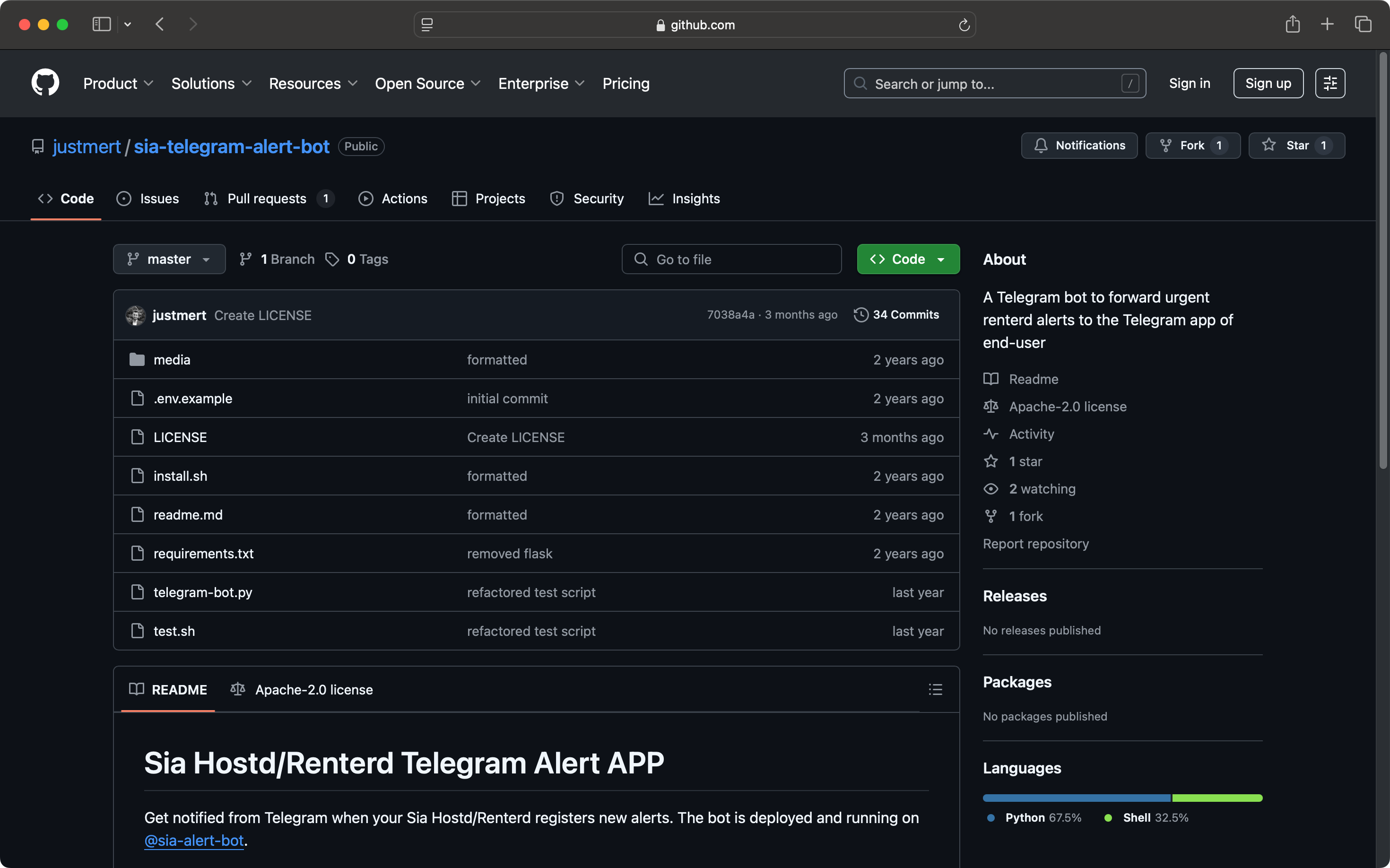Screen dimensions: 1390x868
Task: View the 34 Commits history
Action: pyautogui.click(x=896, y=314)
